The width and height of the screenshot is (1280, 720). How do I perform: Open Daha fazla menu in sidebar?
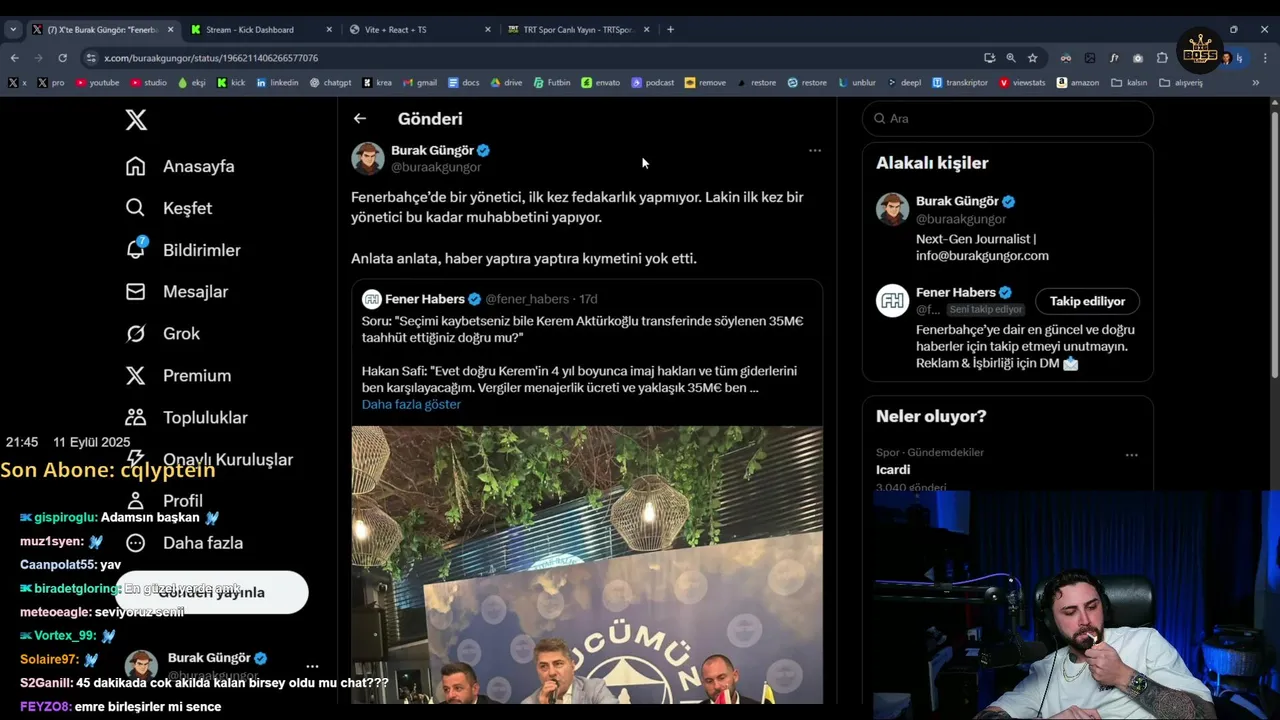(x=184, y=543)
